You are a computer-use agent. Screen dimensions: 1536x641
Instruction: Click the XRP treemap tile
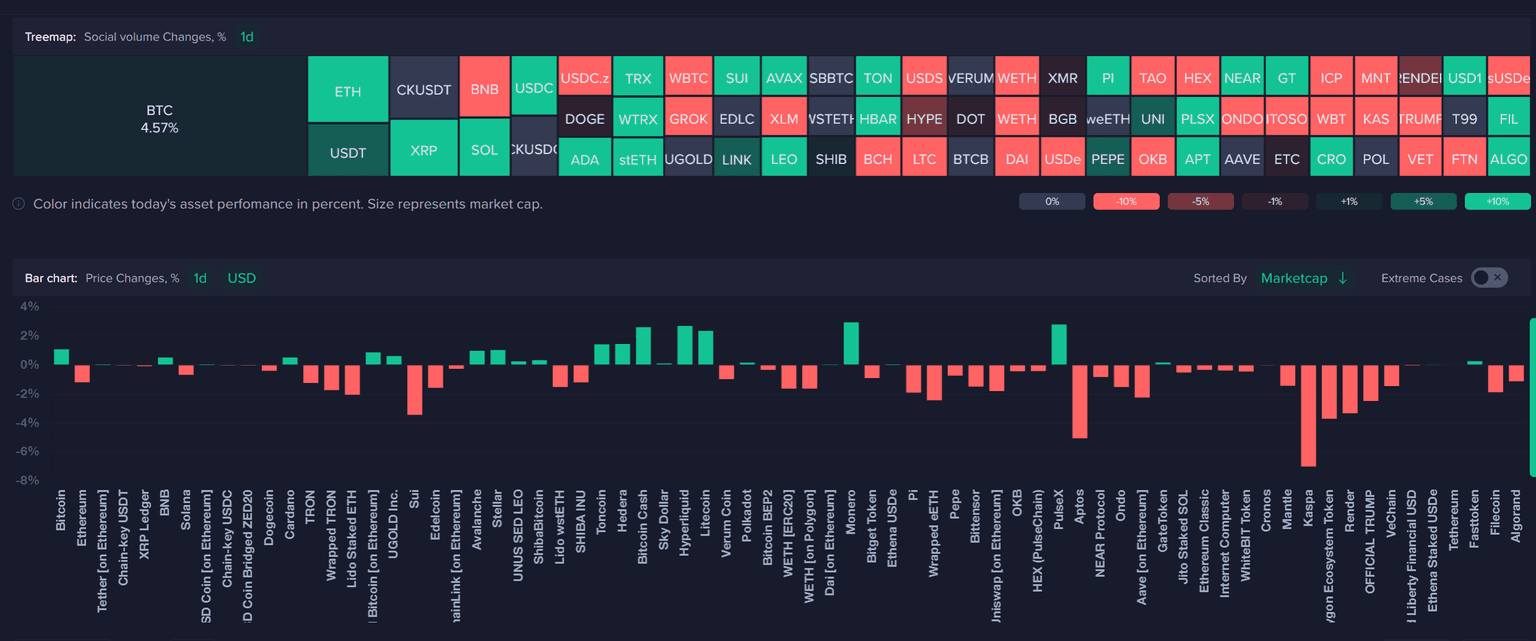click(423, 149)
